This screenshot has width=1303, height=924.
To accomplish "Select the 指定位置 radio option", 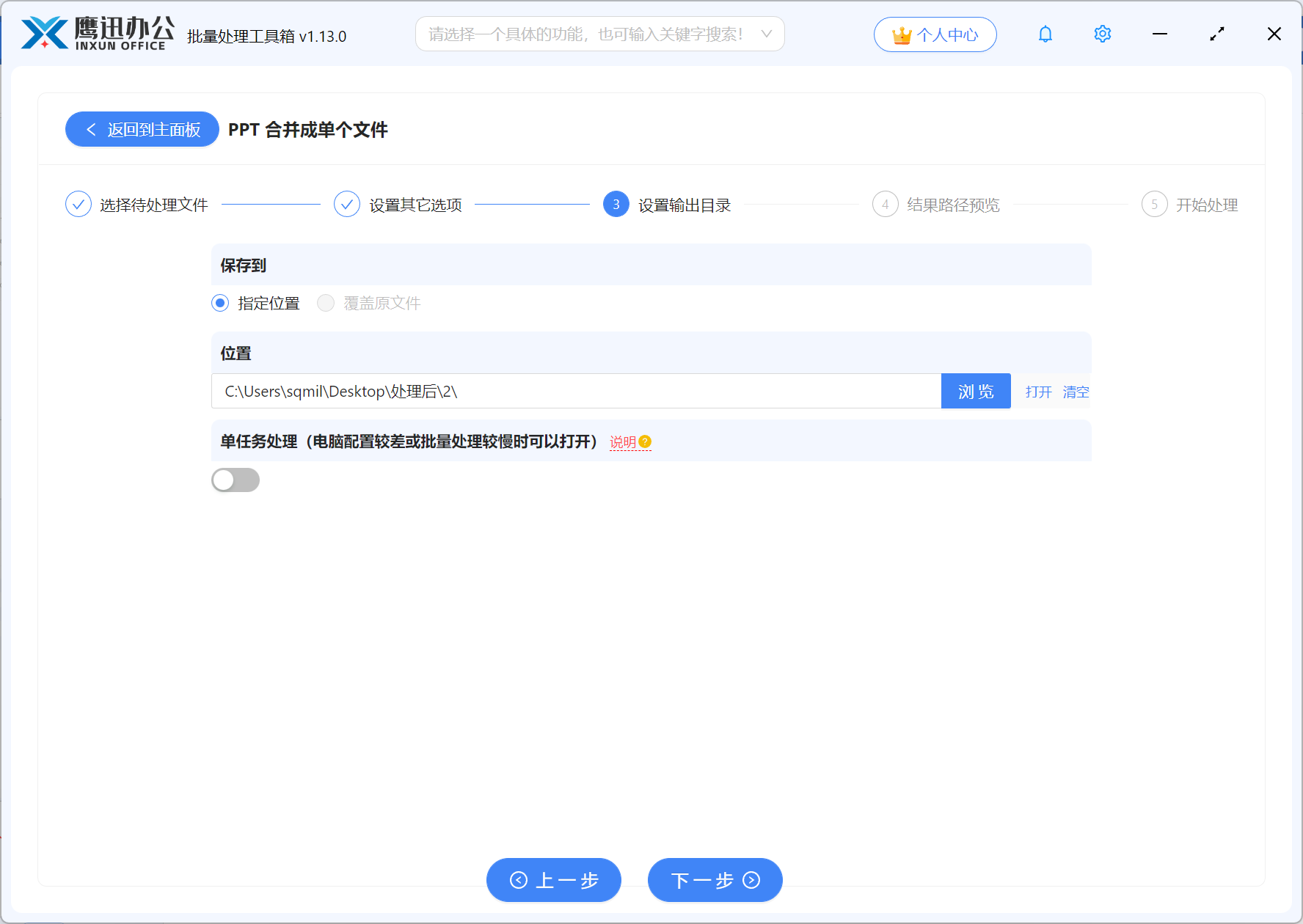I will [219, 303].
